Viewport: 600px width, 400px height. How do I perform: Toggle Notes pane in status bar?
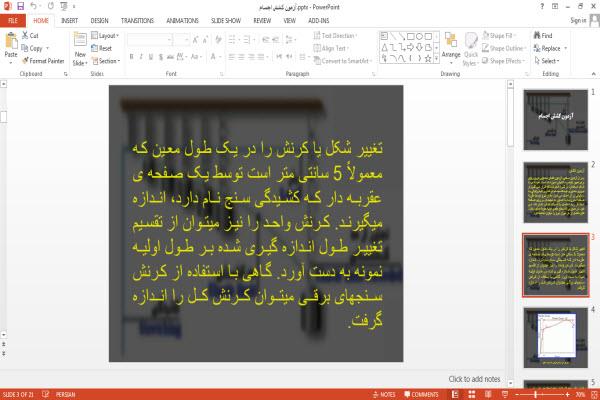pos(384,394)
